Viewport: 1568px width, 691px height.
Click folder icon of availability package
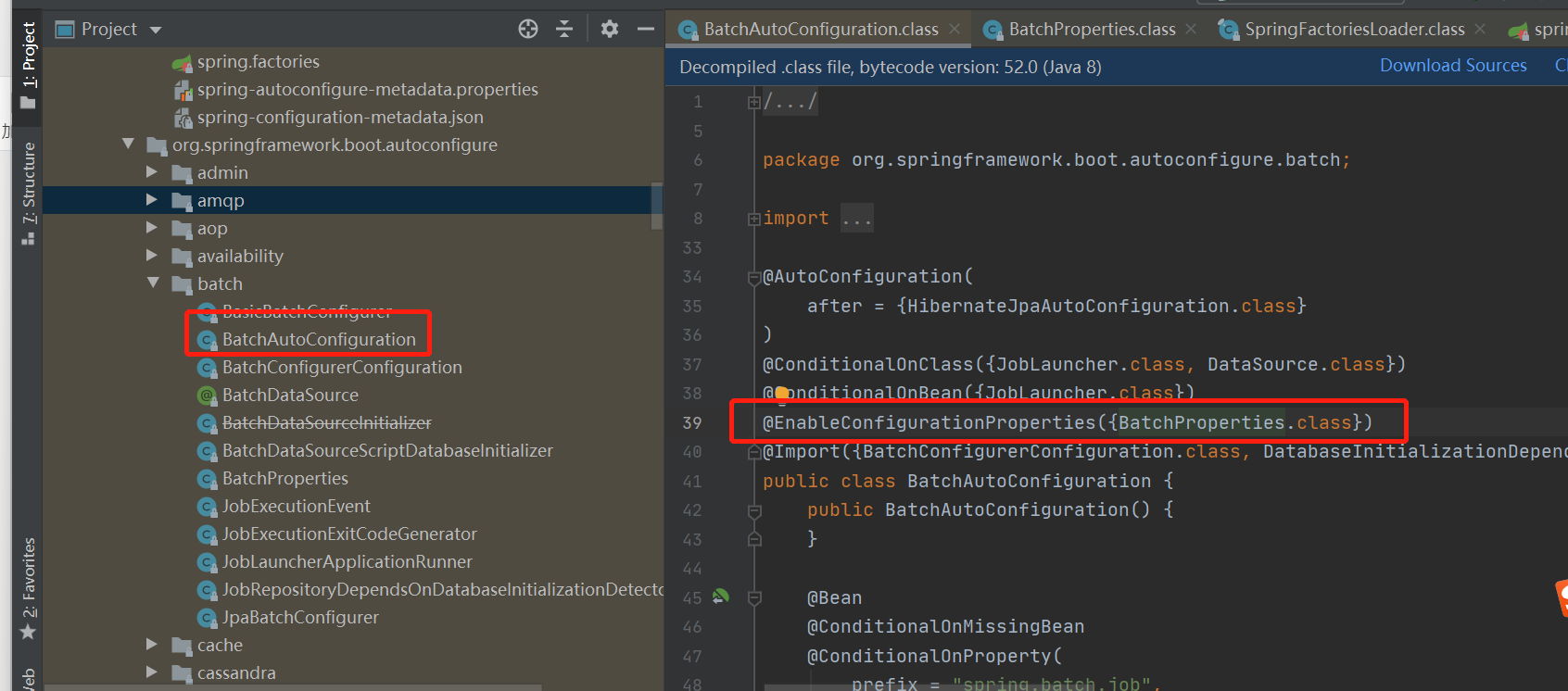click(182, 257)
